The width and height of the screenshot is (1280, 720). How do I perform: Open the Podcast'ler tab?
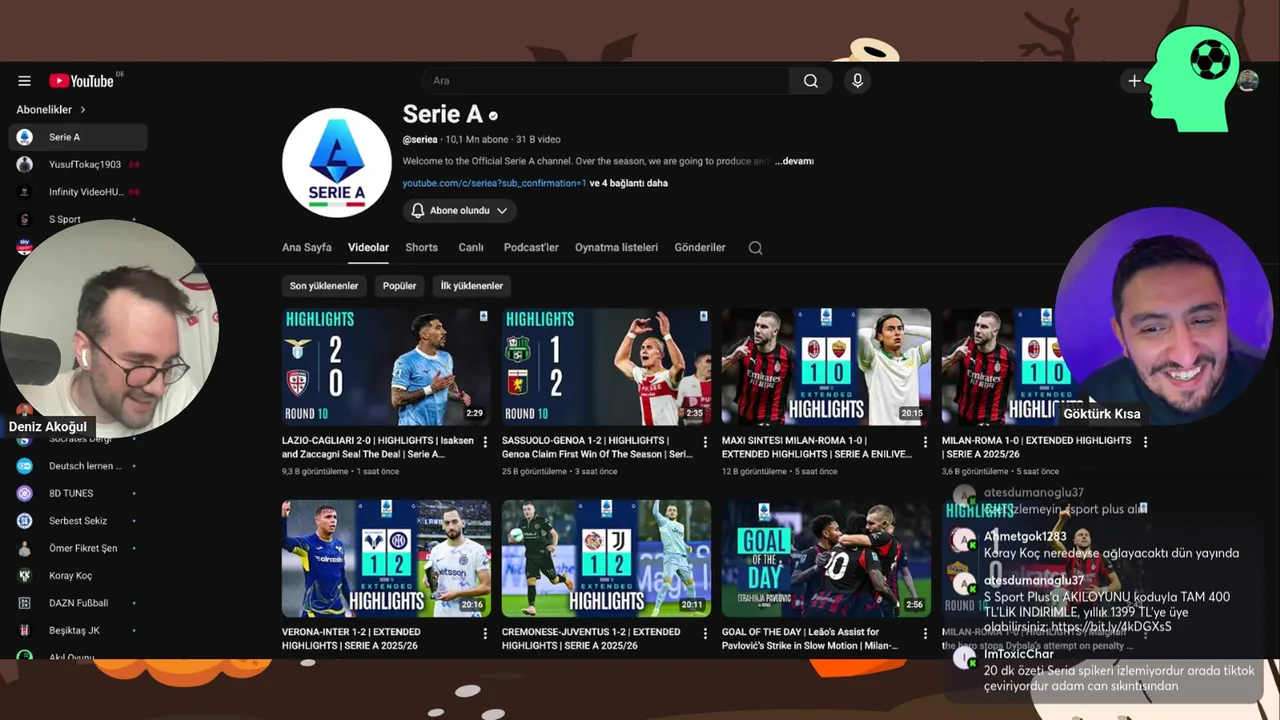click(531, 248)
